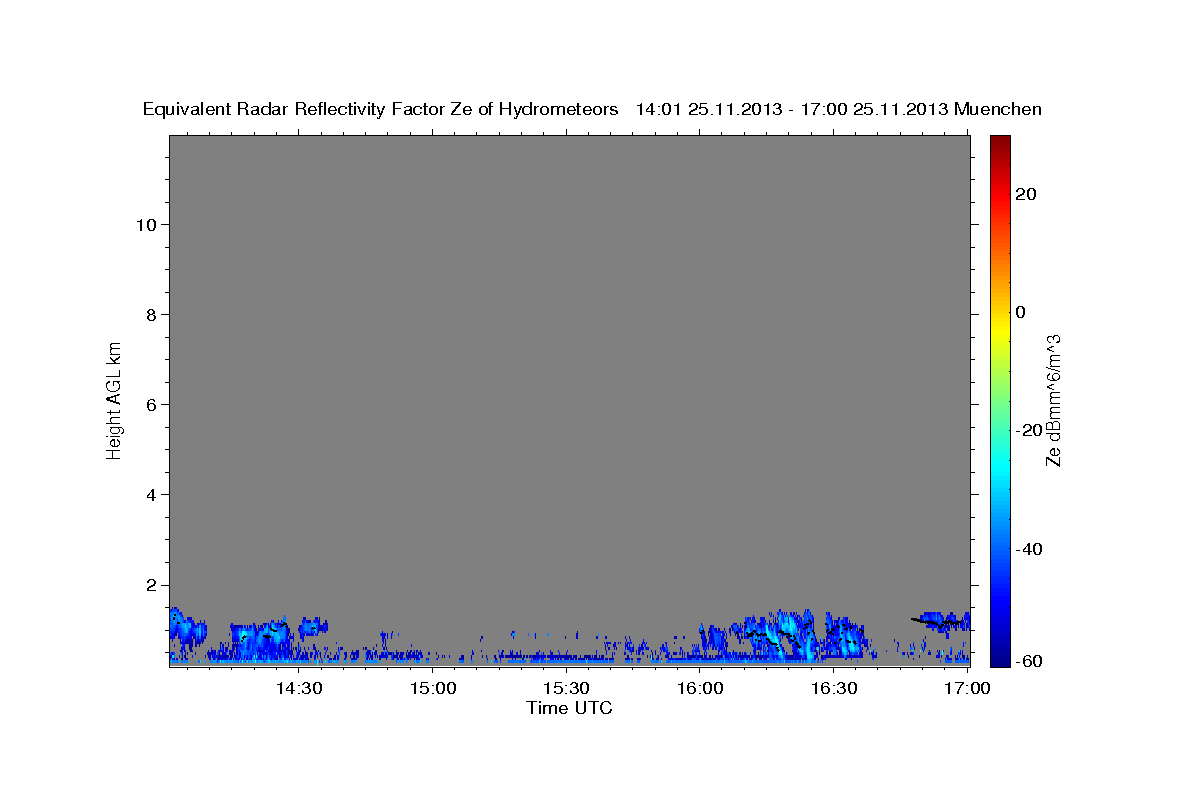1200x800 pixels.
Task: Click the colorbar value label 20
Action: 1026,194
